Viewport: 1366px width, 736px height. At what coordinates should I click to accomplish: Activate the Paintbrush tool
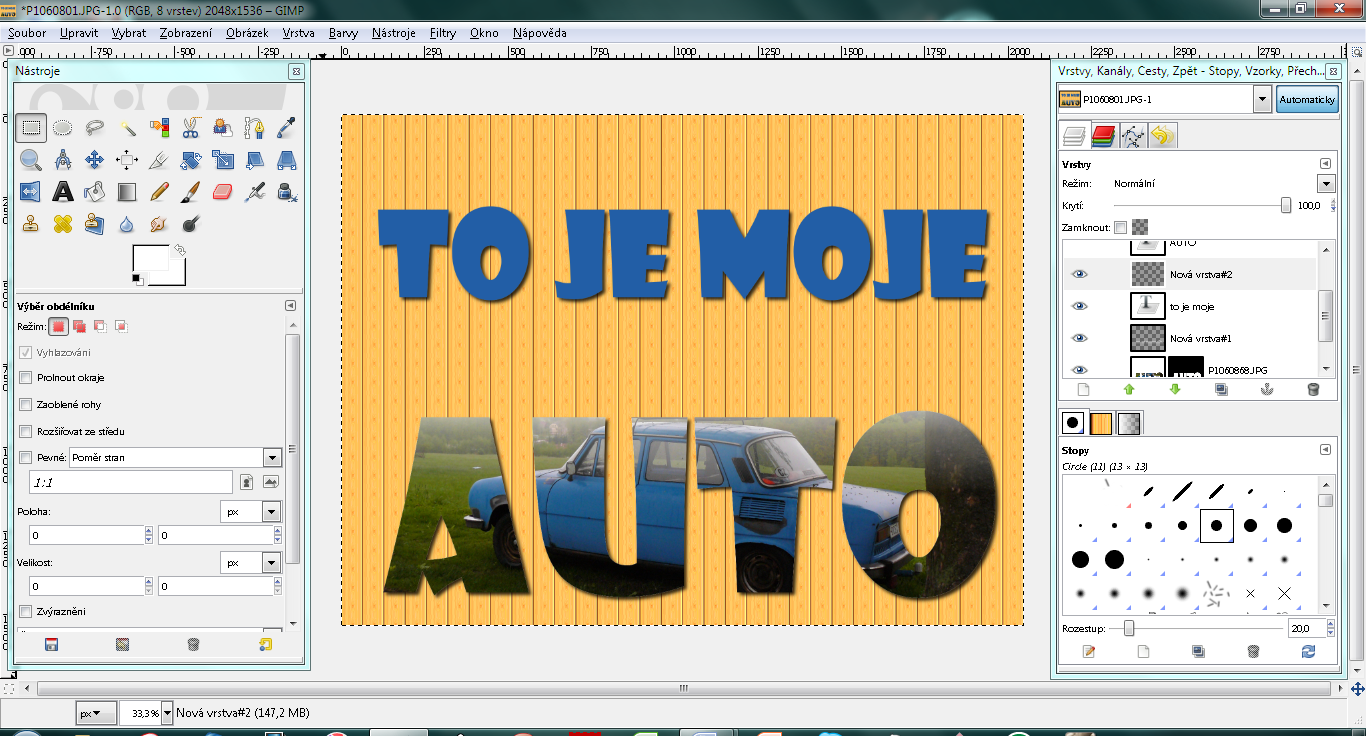pos(191,191)
